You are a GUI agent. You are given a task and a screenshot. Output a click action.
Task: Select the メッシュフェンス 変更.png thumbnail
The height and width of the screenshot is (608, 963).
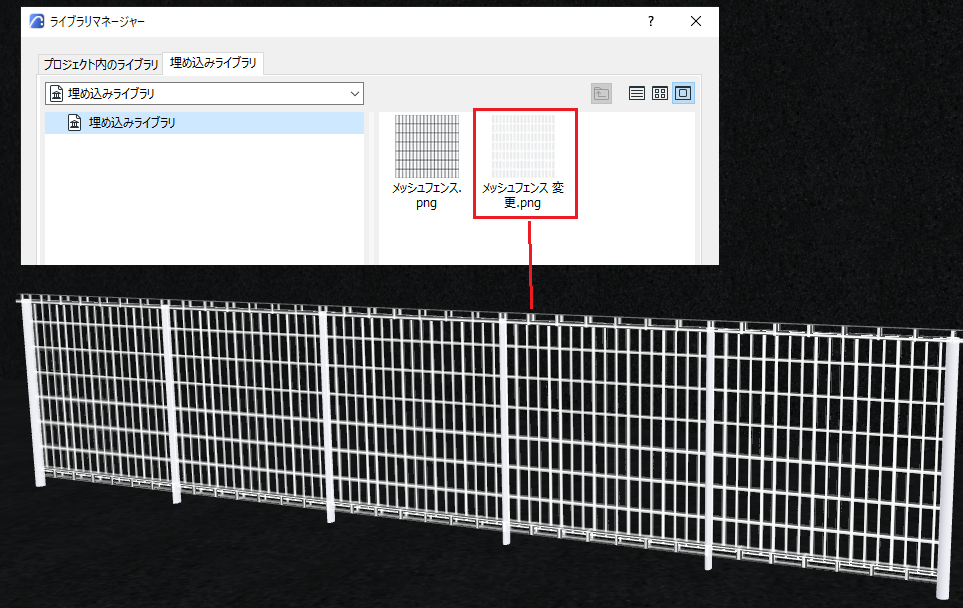pos(523,146)
